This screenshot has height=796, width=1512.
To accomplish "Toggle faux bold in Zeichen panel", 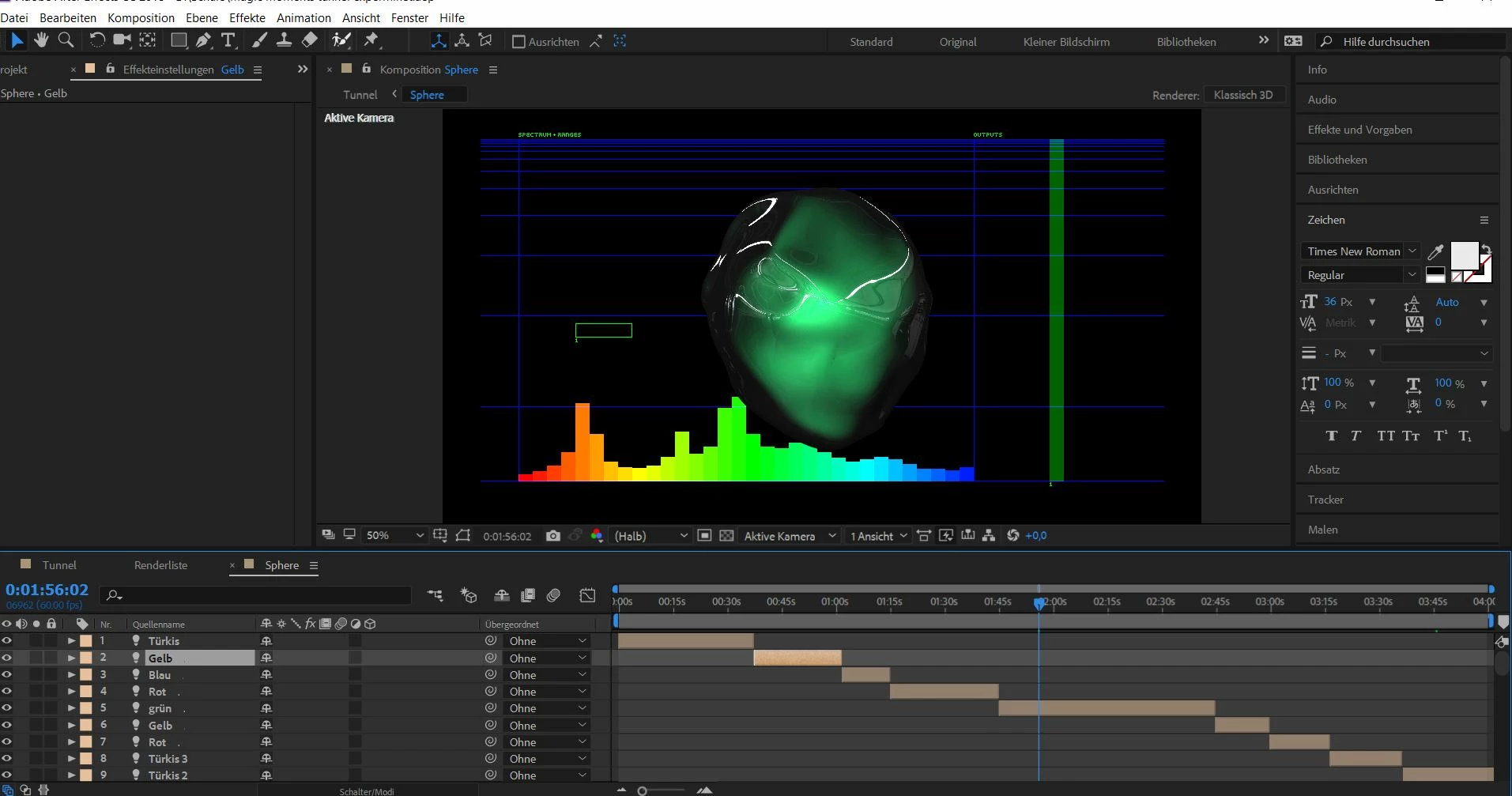I will point(1332,436).
